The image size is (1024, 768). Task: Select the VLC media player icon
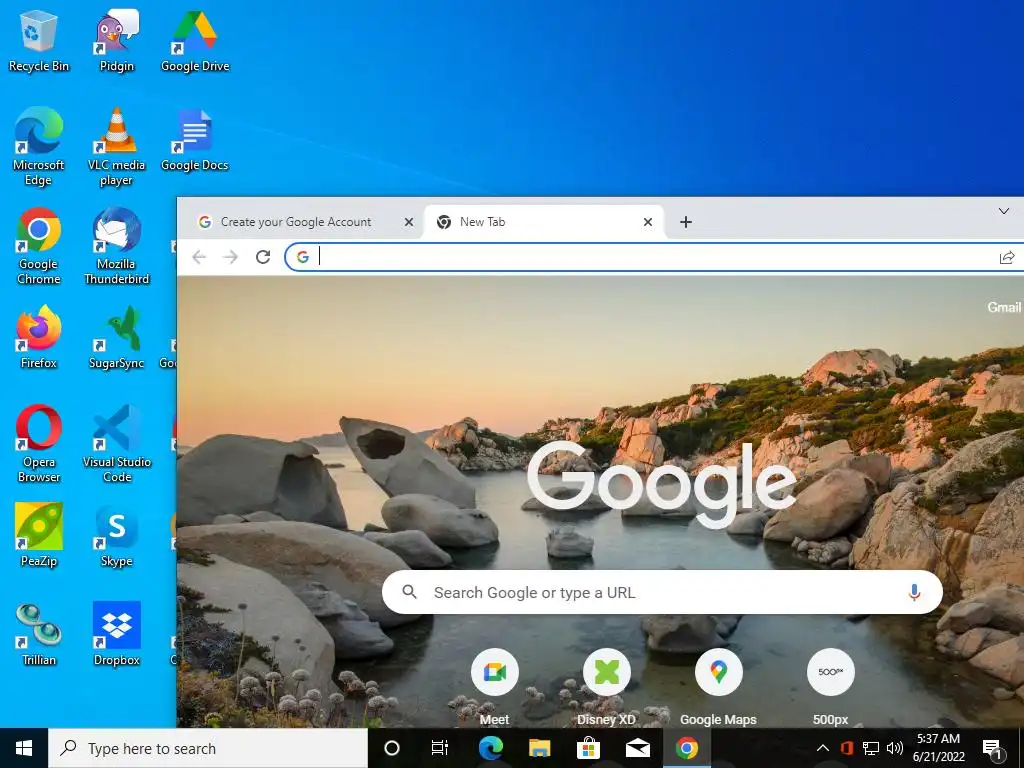point(116,146)
